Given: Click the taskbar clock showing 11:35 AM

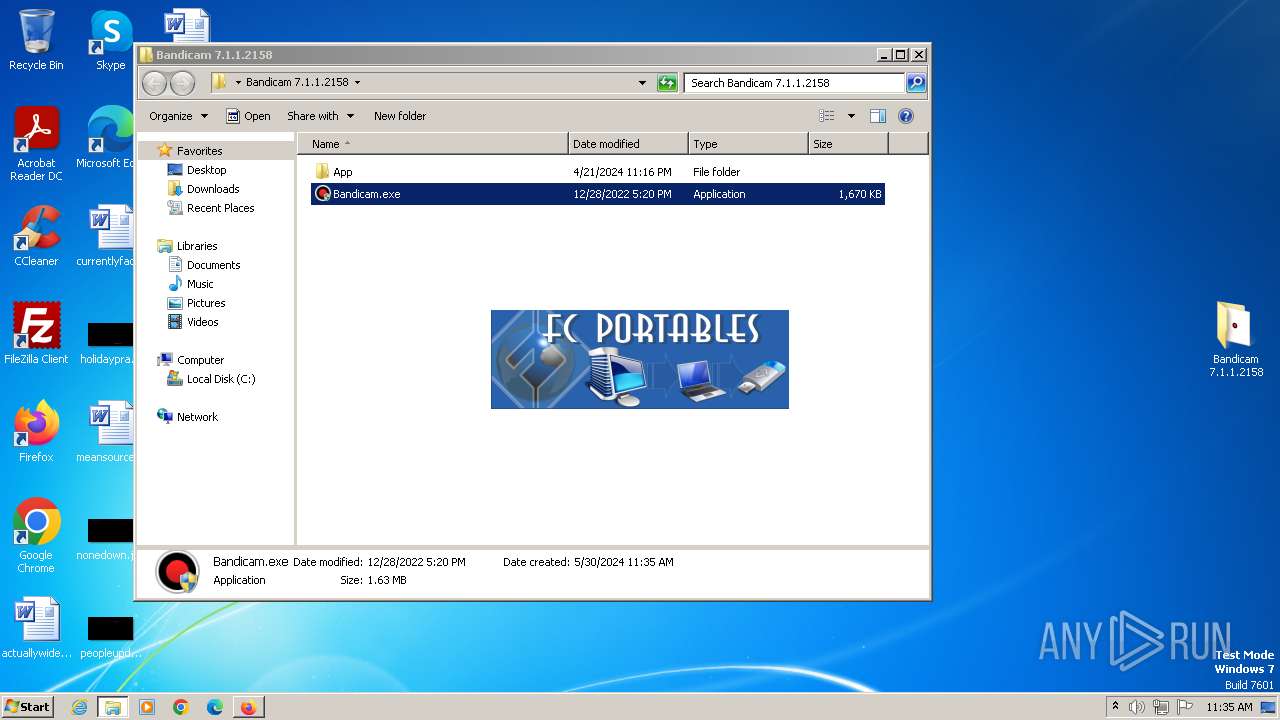Looking at the screenshot, I should click(x=1229, y=707).
